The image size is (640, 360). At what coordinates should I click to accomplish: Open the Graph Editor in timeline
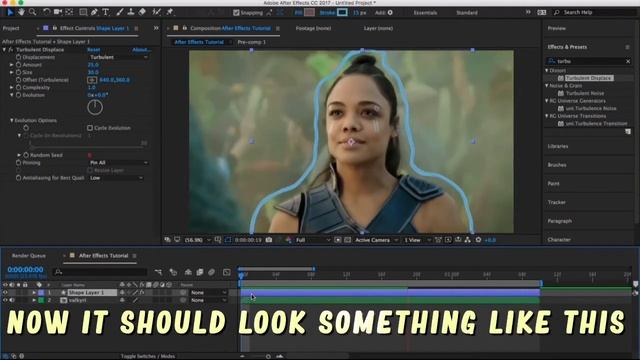[227, 272]
